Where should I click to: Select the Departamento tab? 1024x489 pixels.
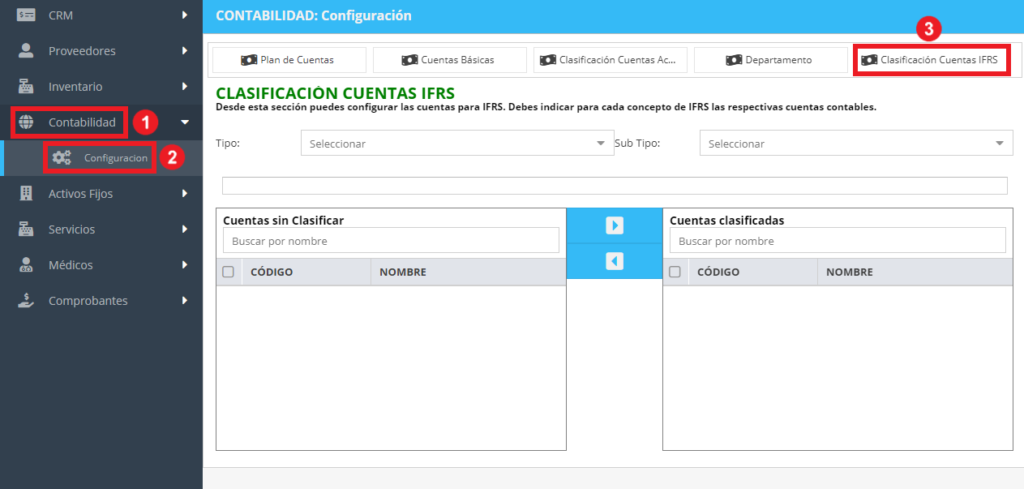(771, 60)
